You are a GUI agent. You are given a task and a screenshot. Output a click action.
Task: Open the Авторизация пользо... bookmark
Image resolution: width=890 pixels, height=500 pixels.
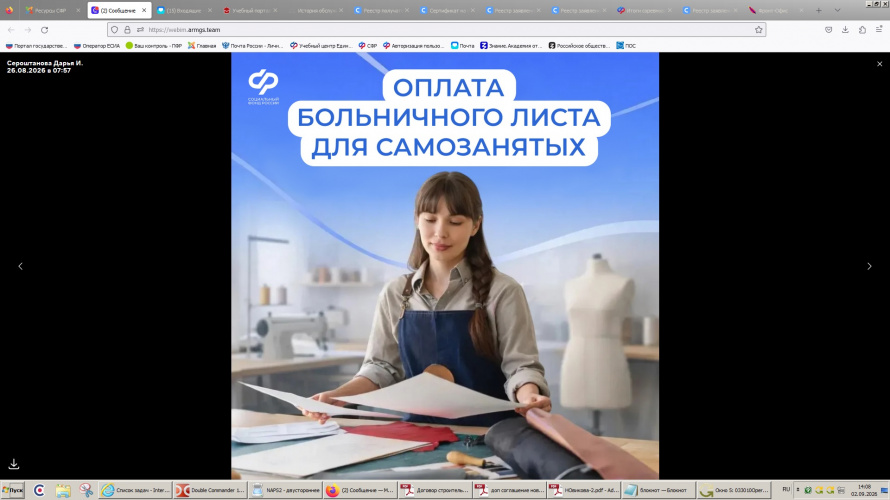point(414,45)
